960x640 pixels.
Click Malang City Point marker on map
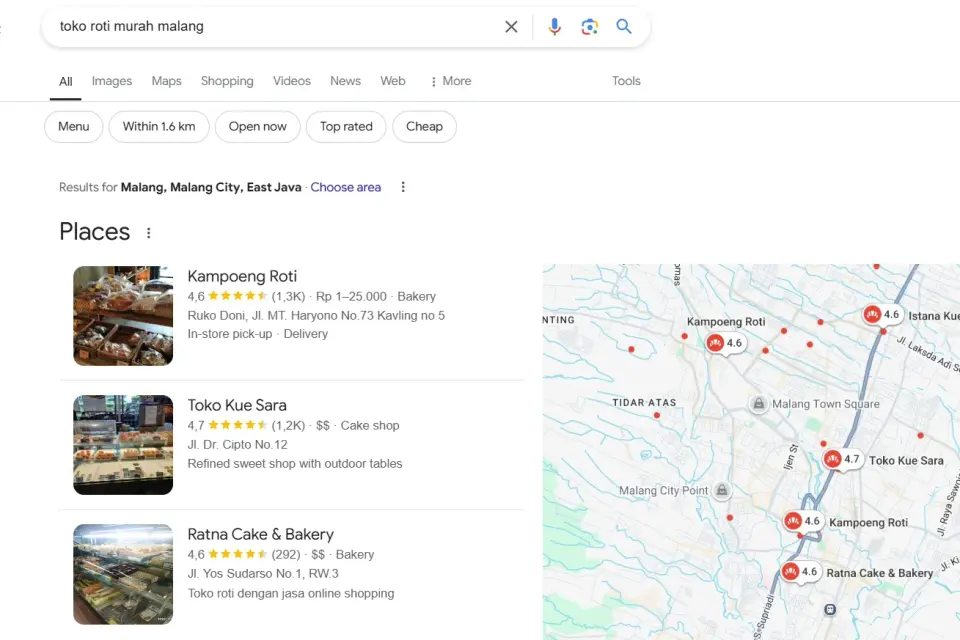[722, 491]
